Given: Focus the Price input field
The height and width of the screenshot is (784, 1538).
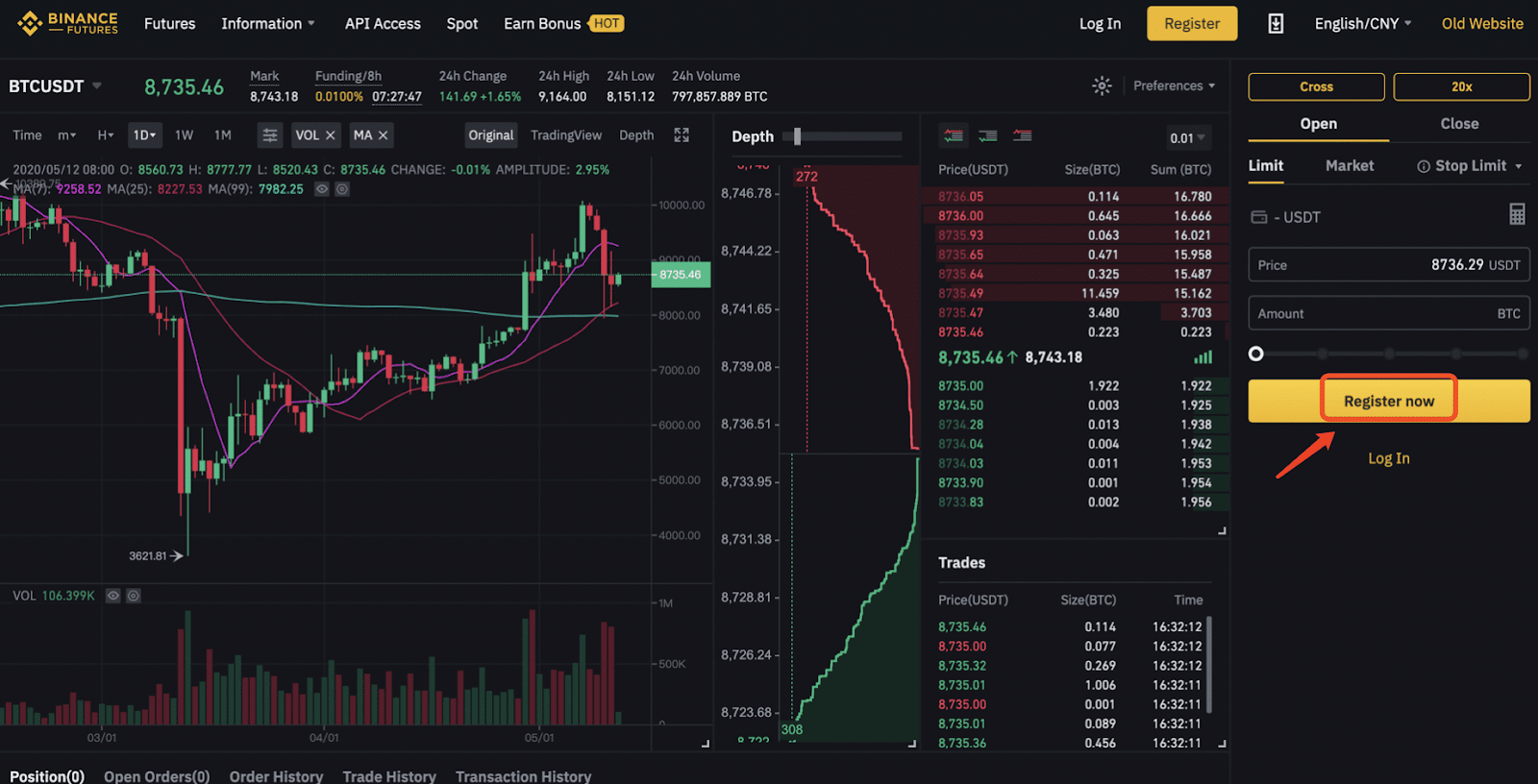Looking at the screenshot, I should (x=1389, y=265).
